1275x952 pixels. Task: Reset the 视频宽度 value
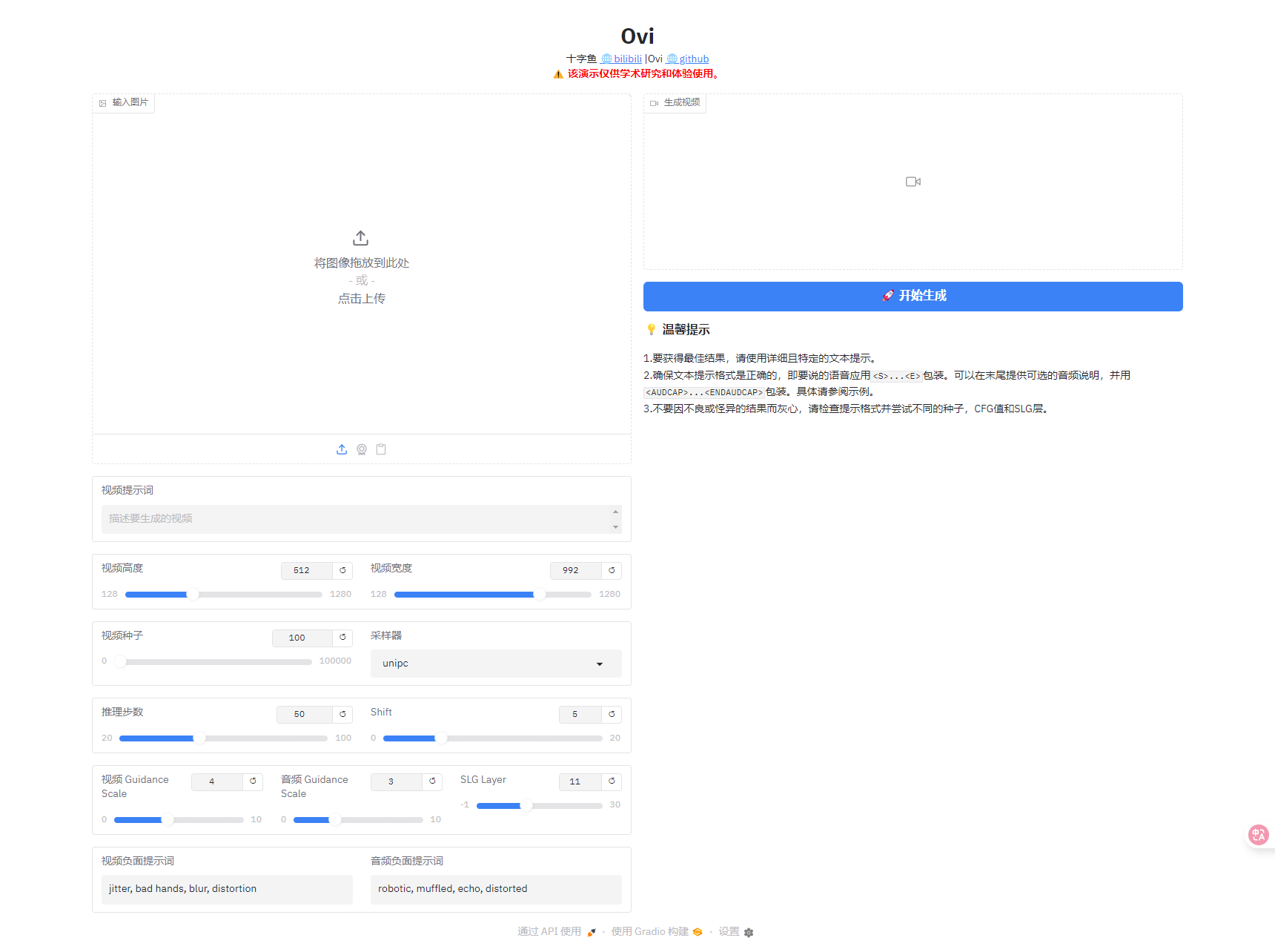coord(612,570)
